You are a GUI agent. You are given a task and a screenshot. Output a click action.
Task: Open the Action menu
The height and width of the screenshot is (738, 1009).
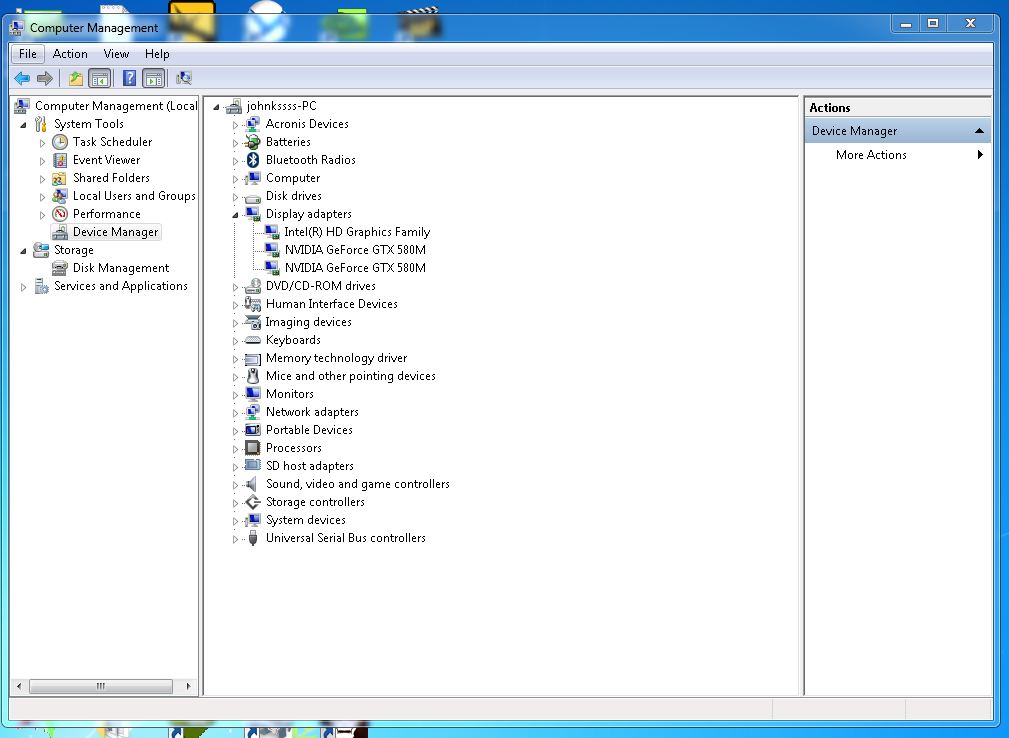pyautogui.click(x=70, y=54)
